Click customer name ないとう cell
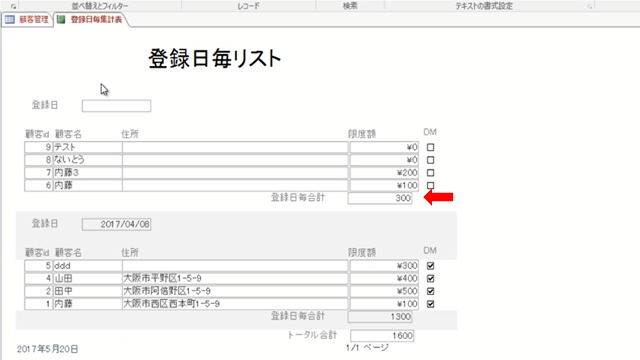 pos(87,160)
